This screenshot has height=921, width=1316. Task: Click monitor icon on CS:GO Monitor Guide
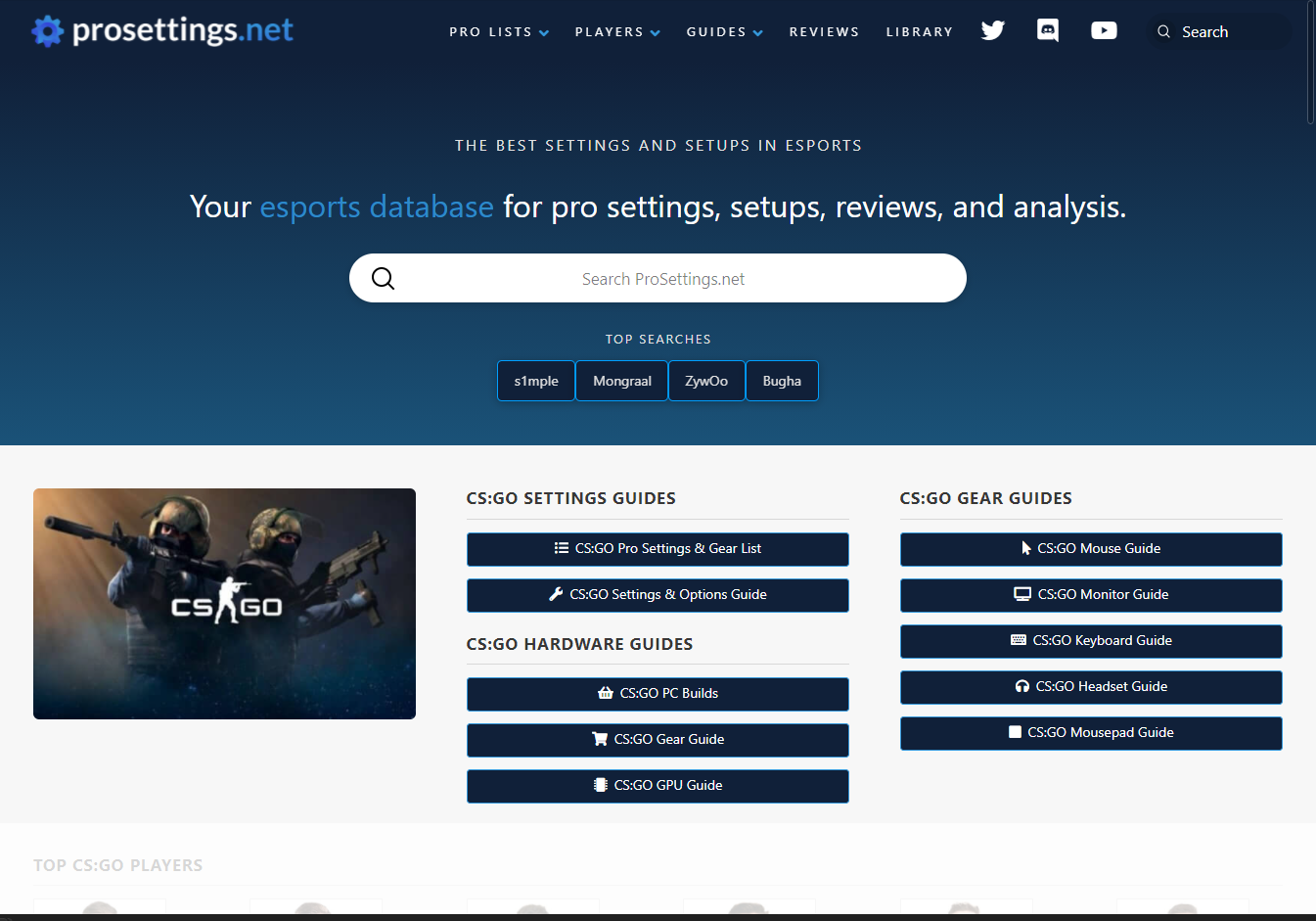[1022, 594]
